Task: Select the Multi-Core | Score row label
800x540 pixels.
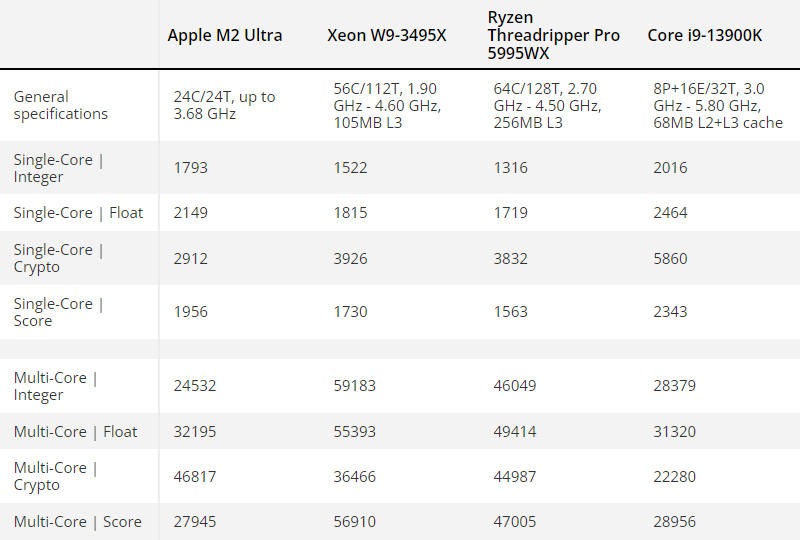Action: click(x=77, y=521)
